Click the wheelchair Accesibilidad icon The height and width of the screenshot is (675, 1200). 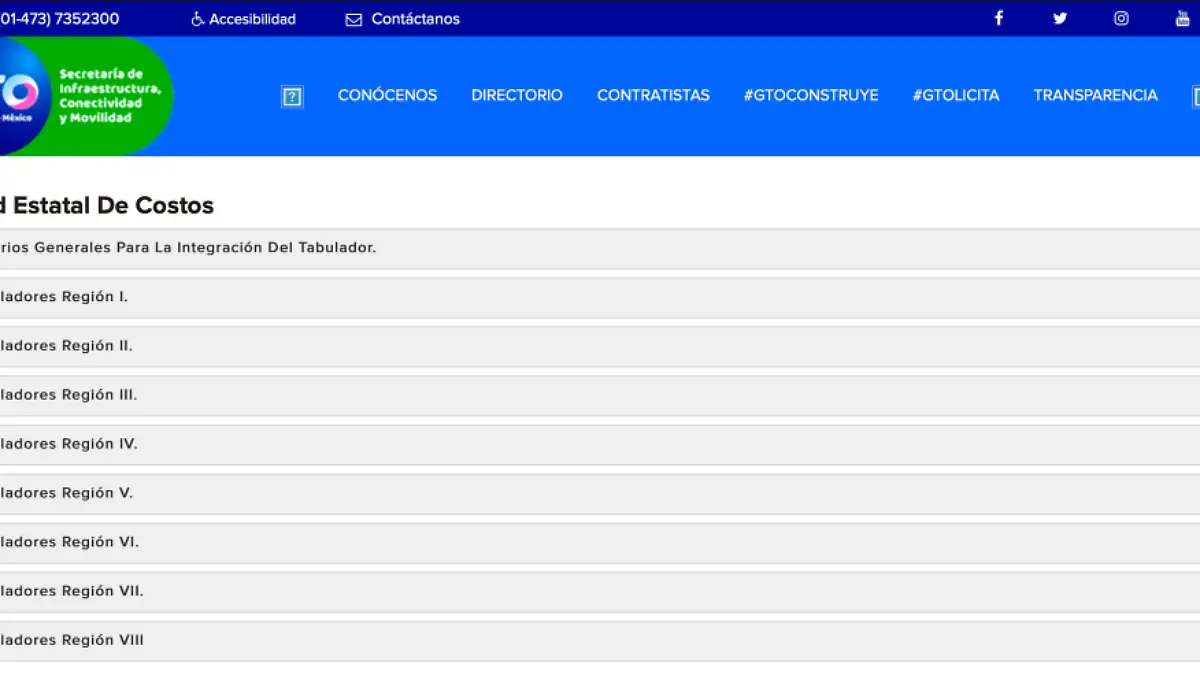[197, 19]
